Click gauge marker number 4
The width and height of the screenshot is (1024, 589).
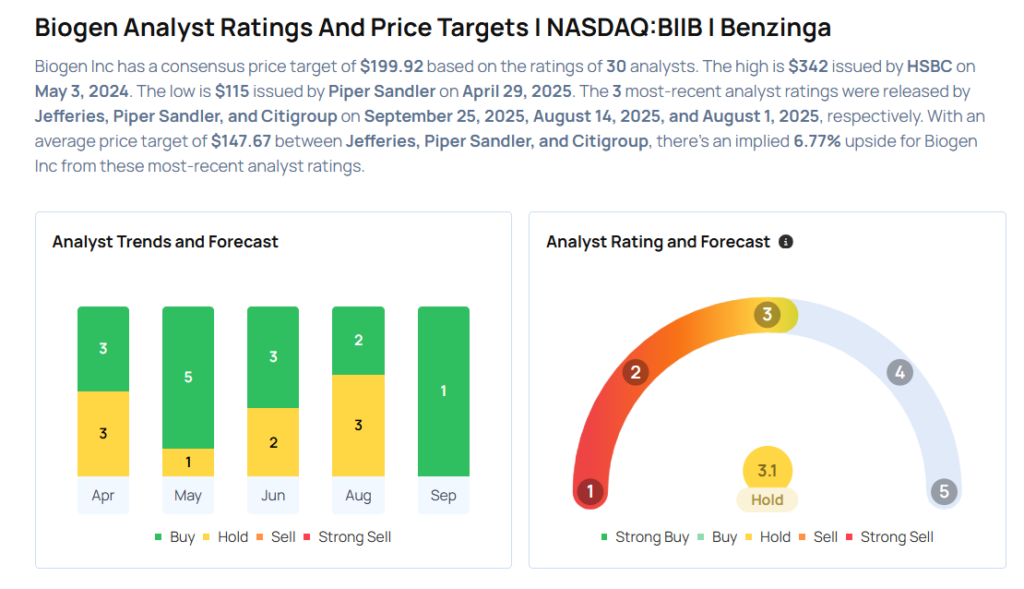point(900,373)
